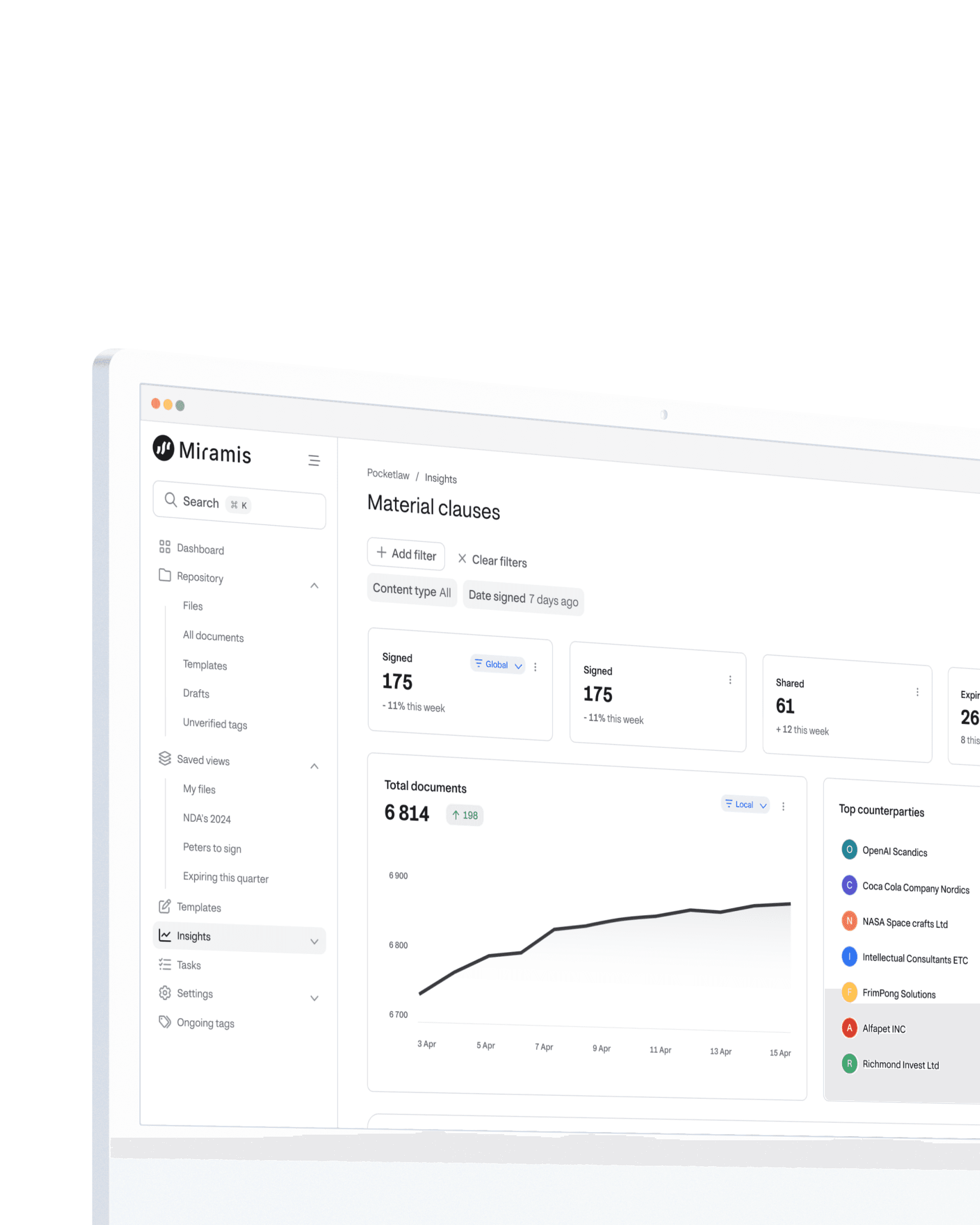This screenshot has height=1225, width=980.
Task: Click the Tasks checklist icon
Action: pyautogui.click(x=165, y=964)
